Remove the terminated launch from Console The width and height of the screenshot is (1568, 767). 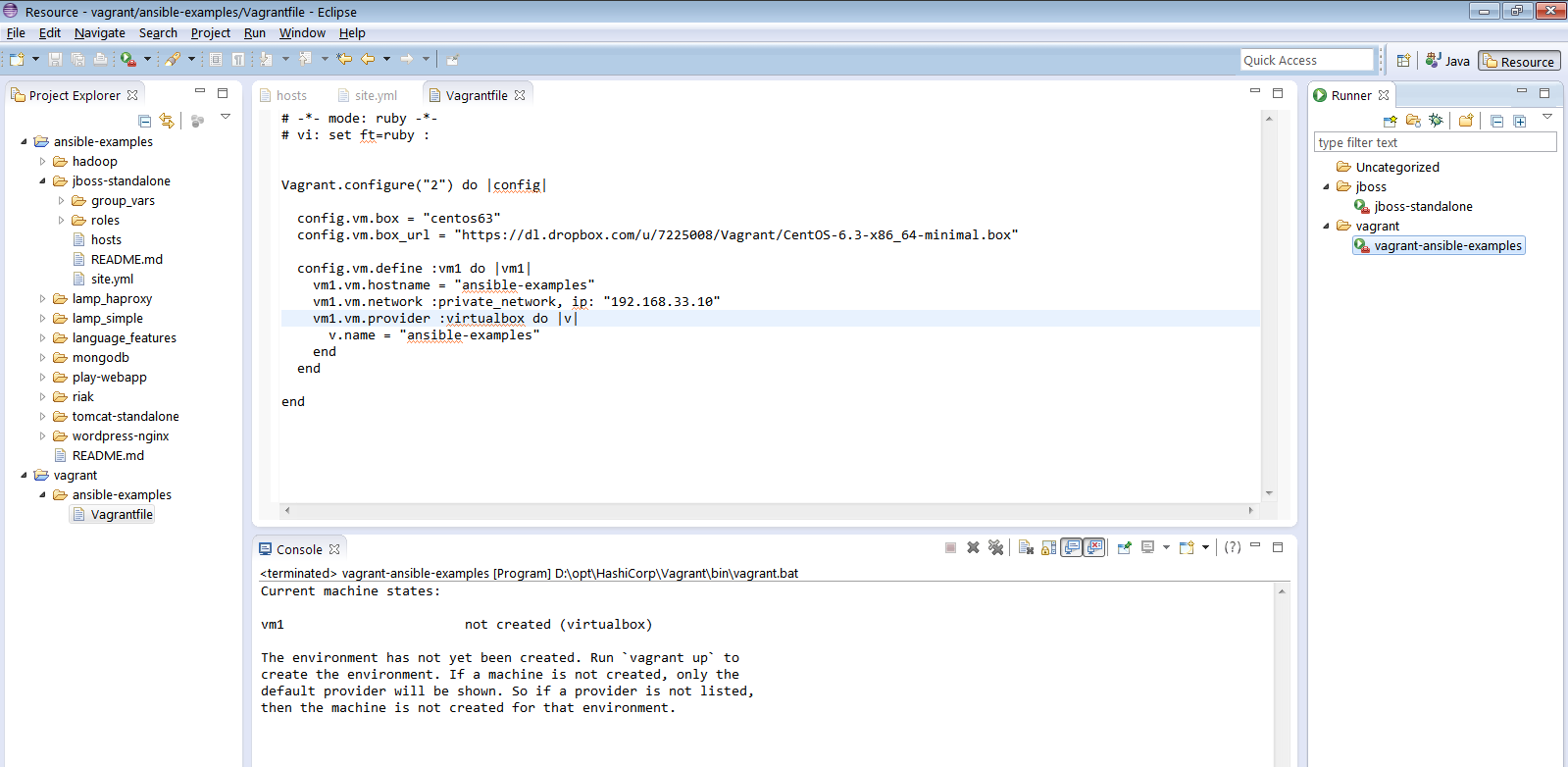pos(973,547)
